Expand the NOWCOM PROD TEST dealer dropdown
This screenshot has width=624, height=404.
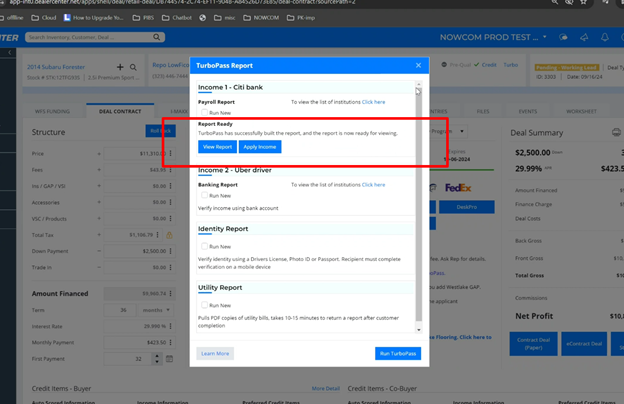pos(545,37)
